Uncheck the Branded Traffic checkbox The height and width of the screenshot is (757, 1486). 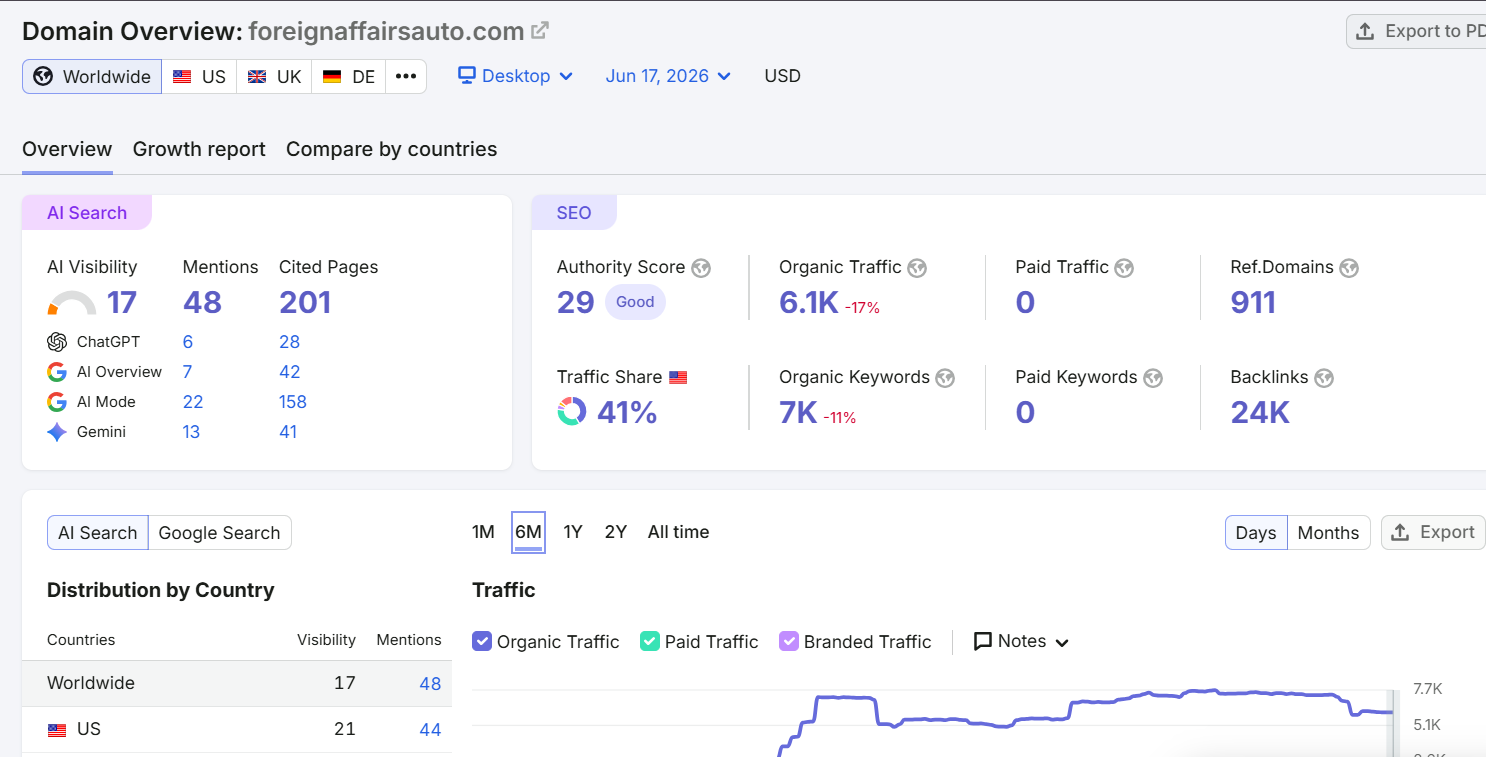(x=789, y=642)
